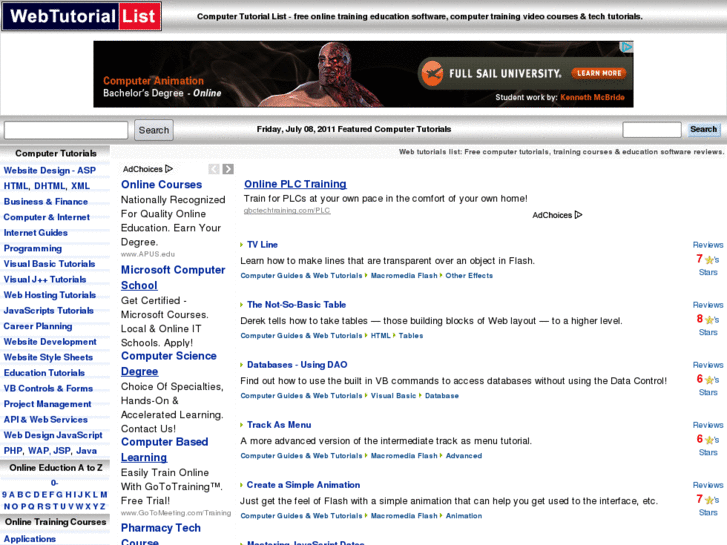Viewport: 727px width, 545px height.
Task: Open HTML, DHTML, XML category
Action: click(x=47, y=186)
